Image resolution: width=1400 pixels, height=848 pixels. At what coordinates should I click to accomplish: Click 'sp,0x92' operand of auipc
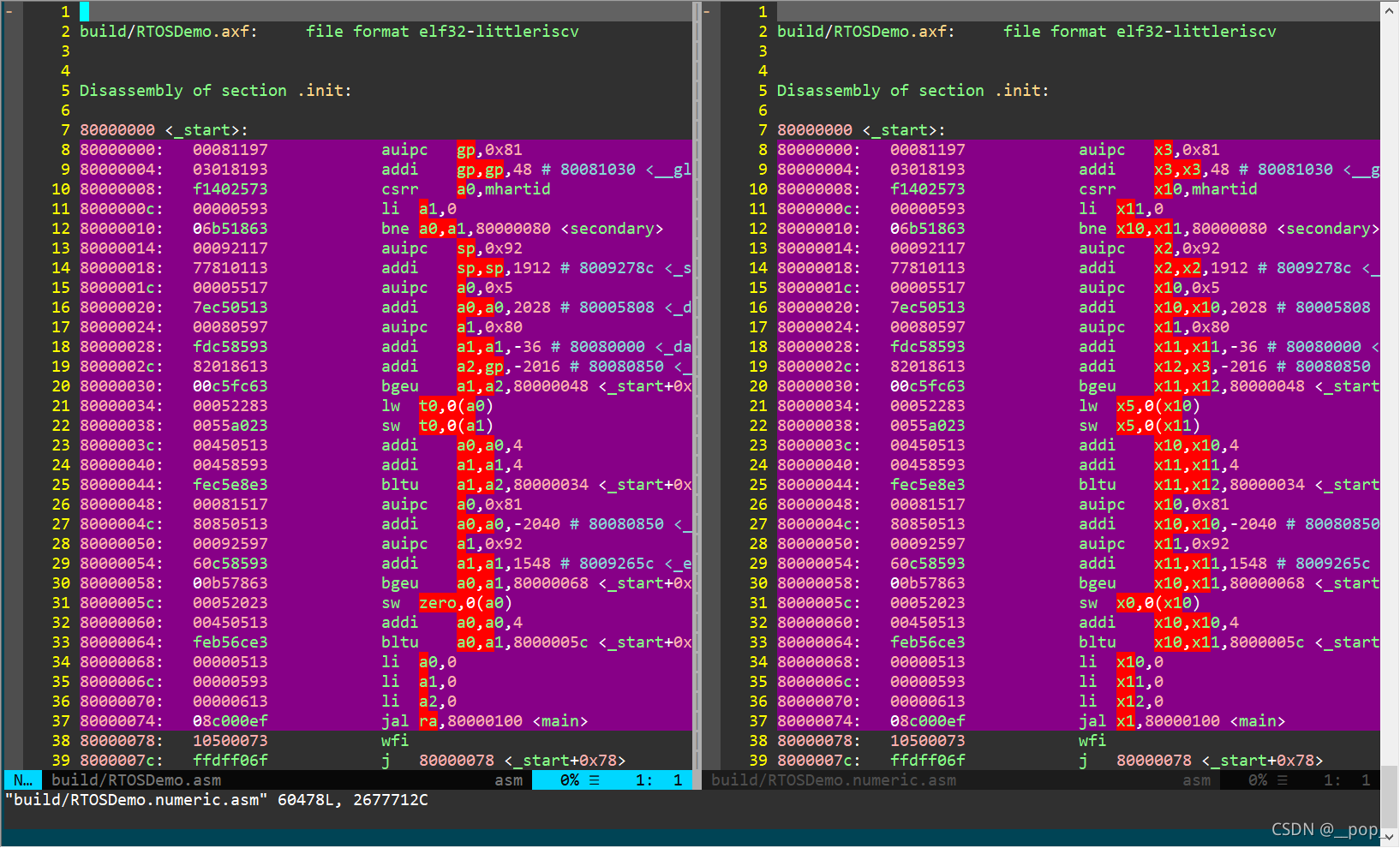pos(490,248)
